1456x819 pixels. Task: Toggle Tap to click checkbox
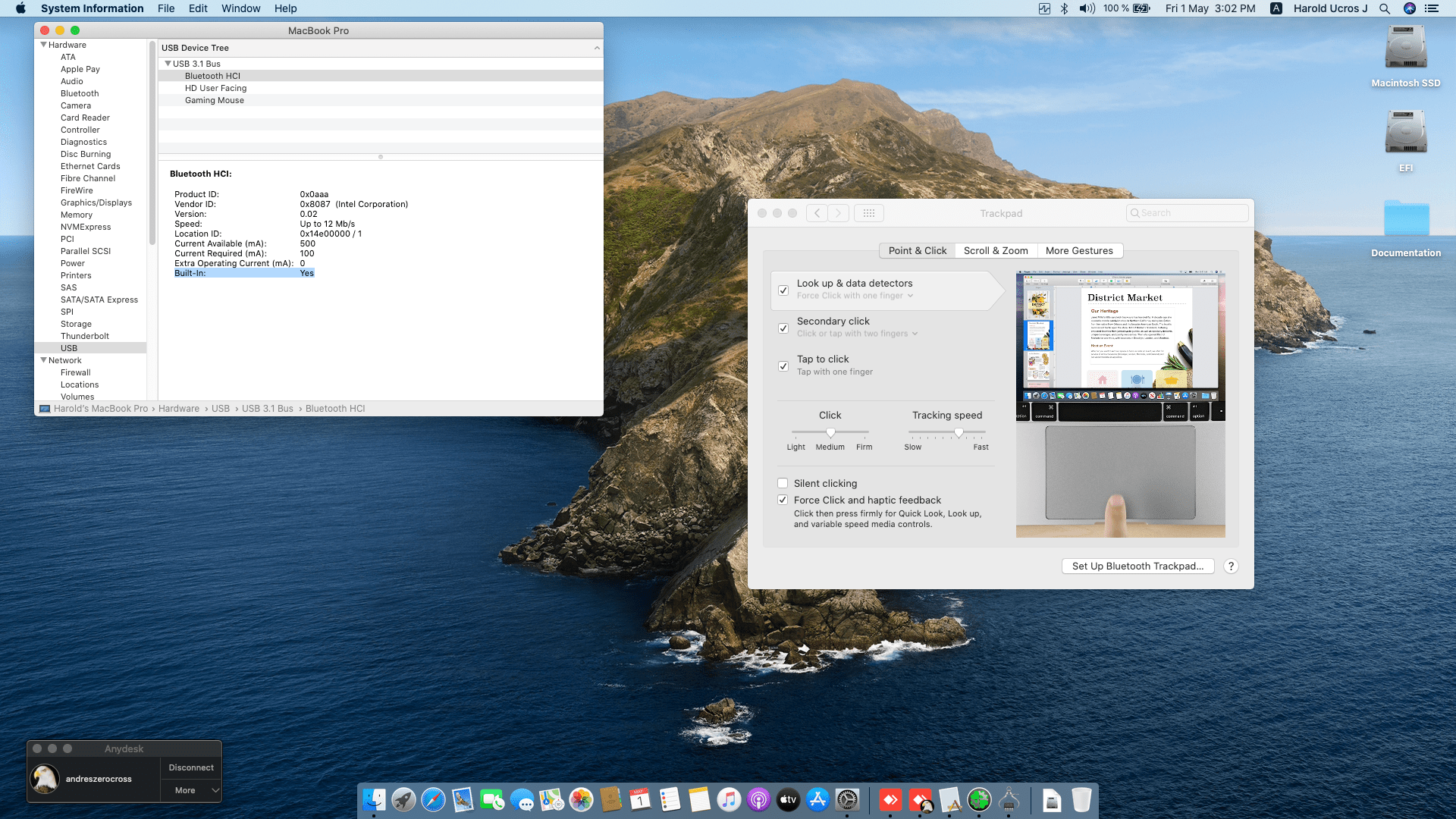(x=783, y=366)
